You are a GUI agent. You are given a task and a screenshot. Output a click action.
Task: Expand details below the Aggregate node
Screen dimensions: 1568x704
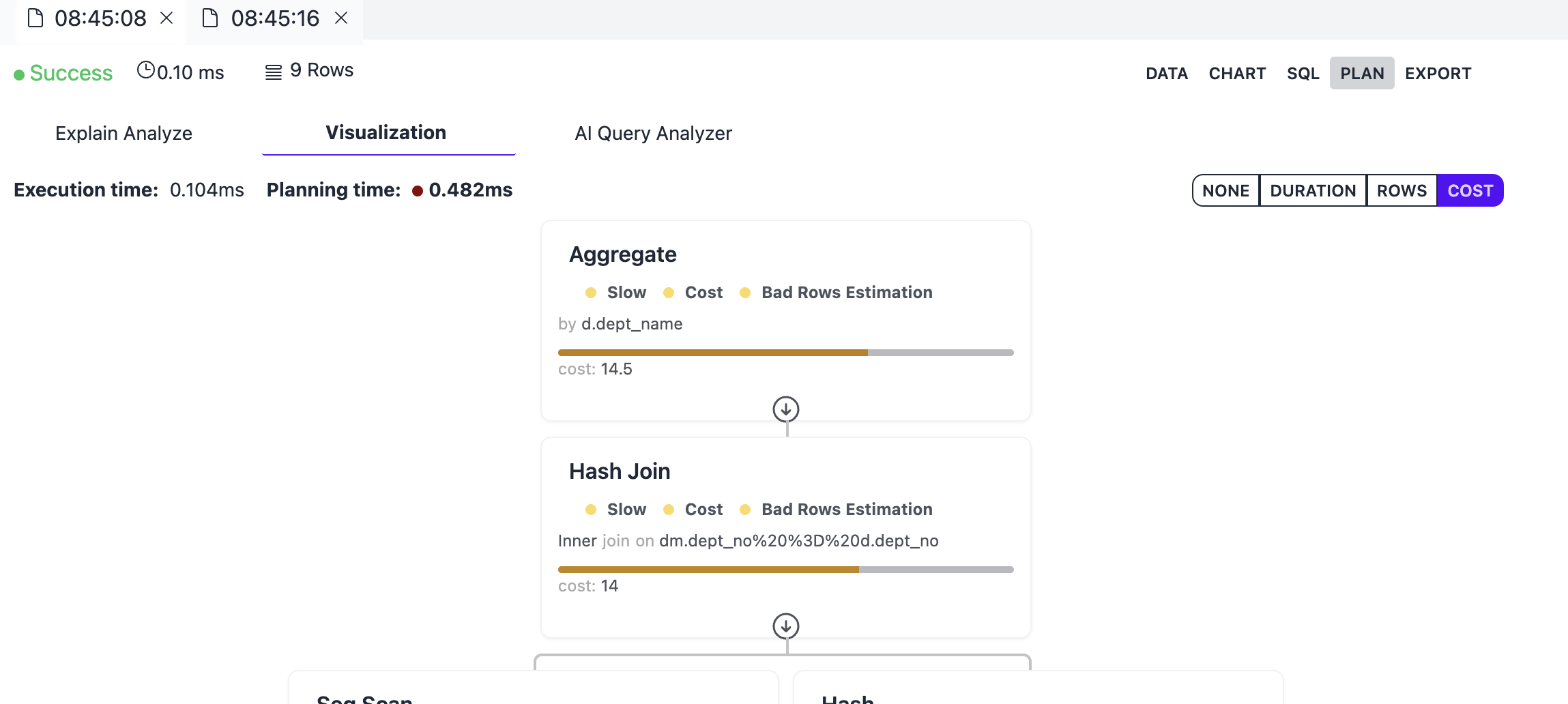pos(785,409)
